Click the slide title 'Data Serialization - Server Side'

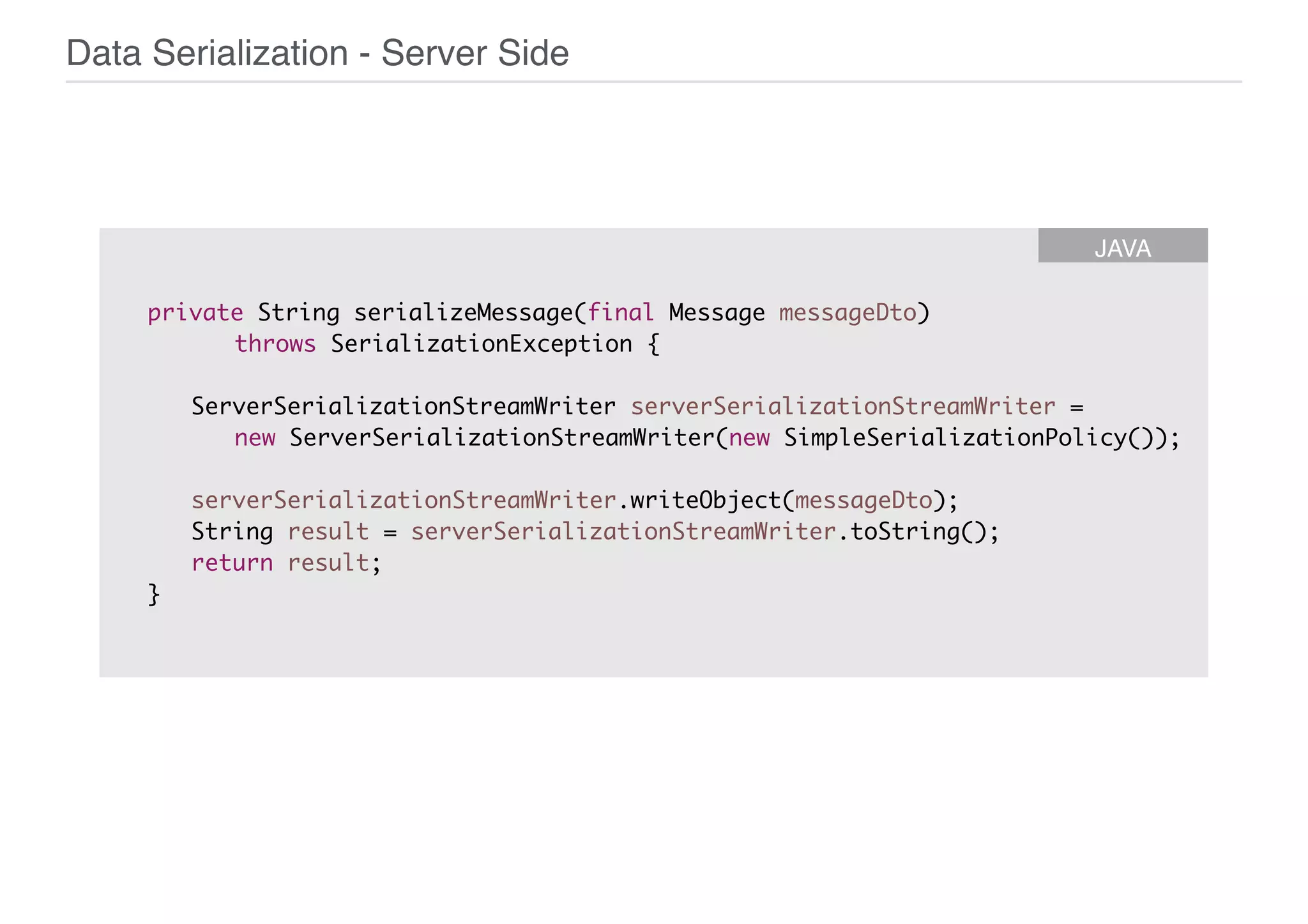tap(317, 53)
